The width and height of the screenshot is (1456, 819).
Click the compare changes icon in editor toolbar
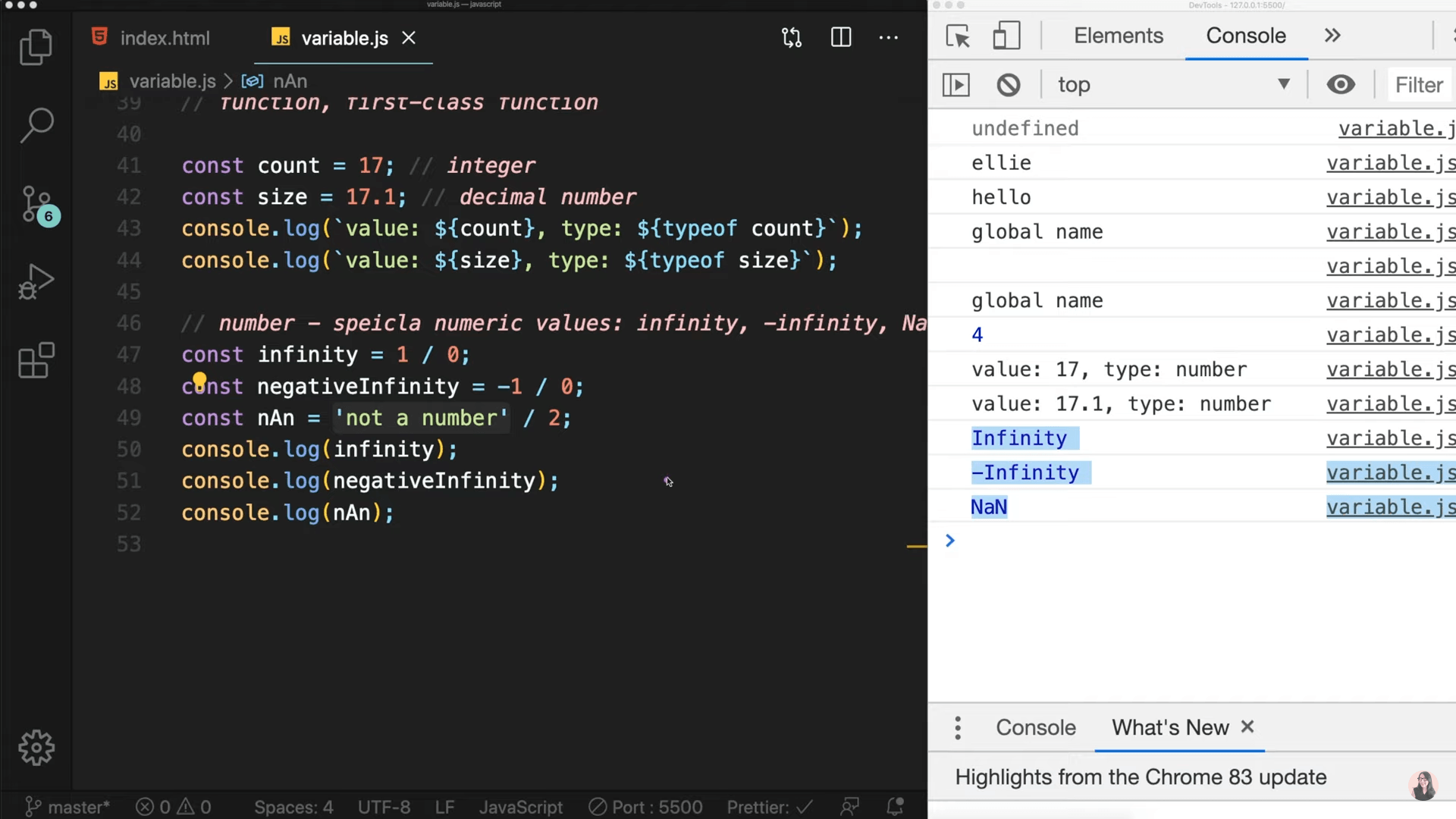(792, 38)
